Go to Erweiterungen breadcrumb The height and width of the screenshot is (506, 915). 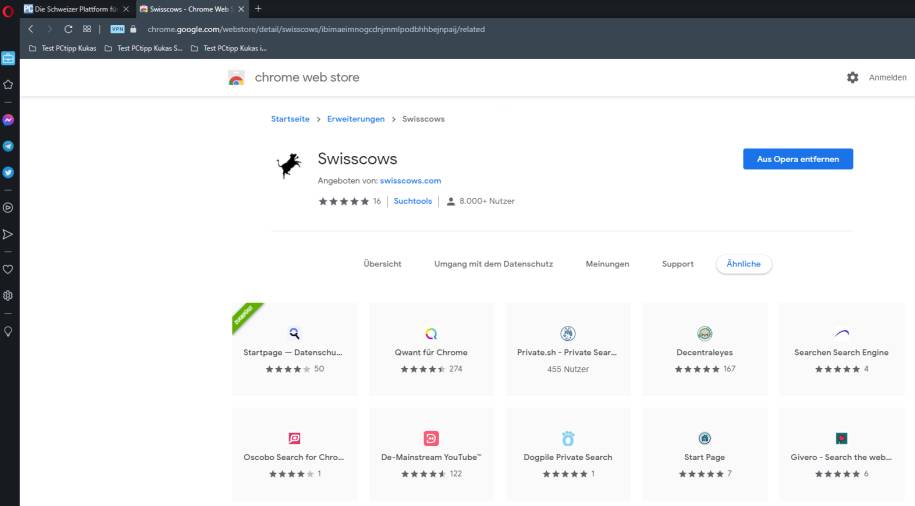(356, 118)
